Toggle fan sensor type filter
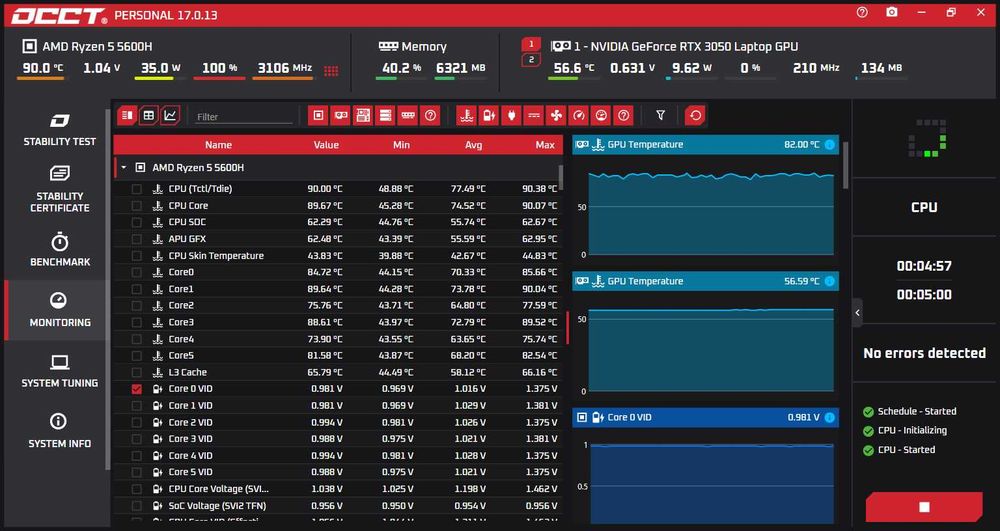This screenshot has width=1000, height=531. click(556, 115)
